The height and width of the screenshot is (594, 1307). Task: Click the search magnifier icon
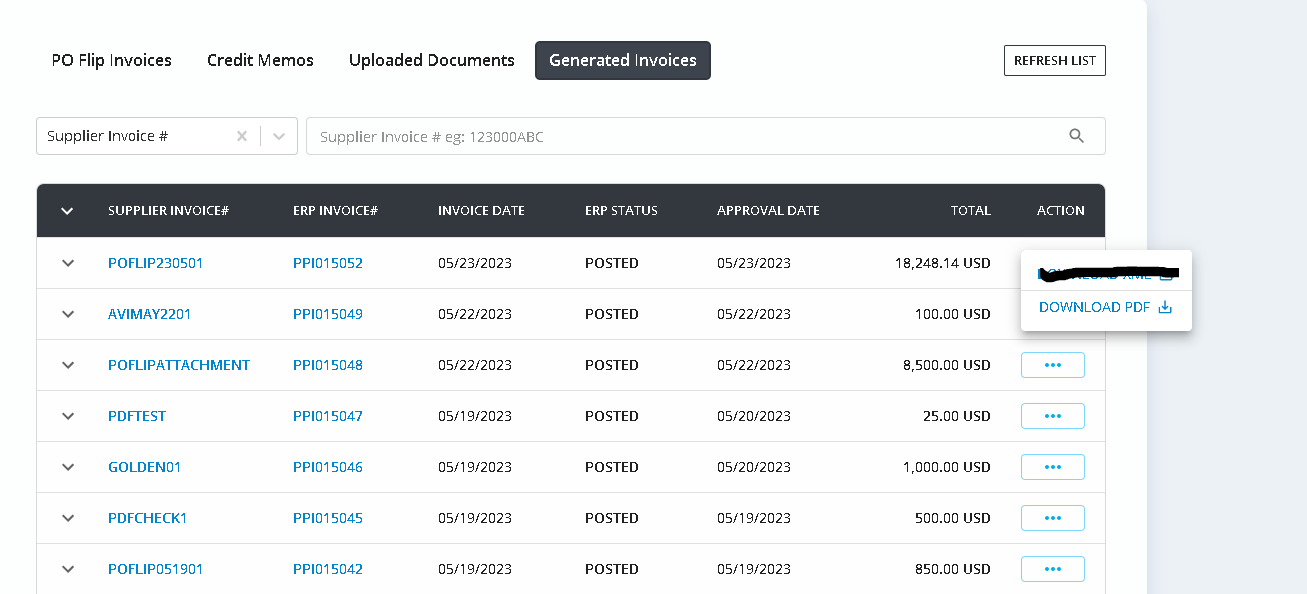pyautogui.click(x=1076, y=136)
